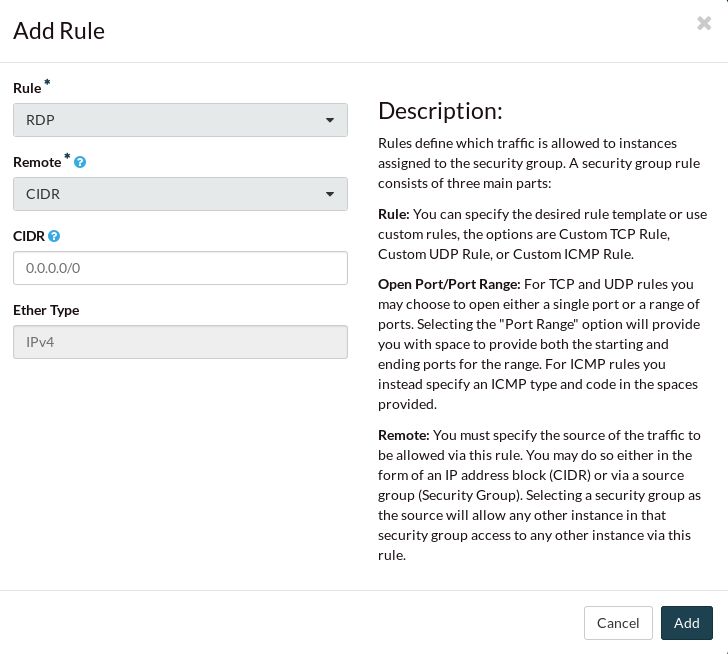
Task: Click the Add Rule dialog title
Action: click(x=59, y=31)
